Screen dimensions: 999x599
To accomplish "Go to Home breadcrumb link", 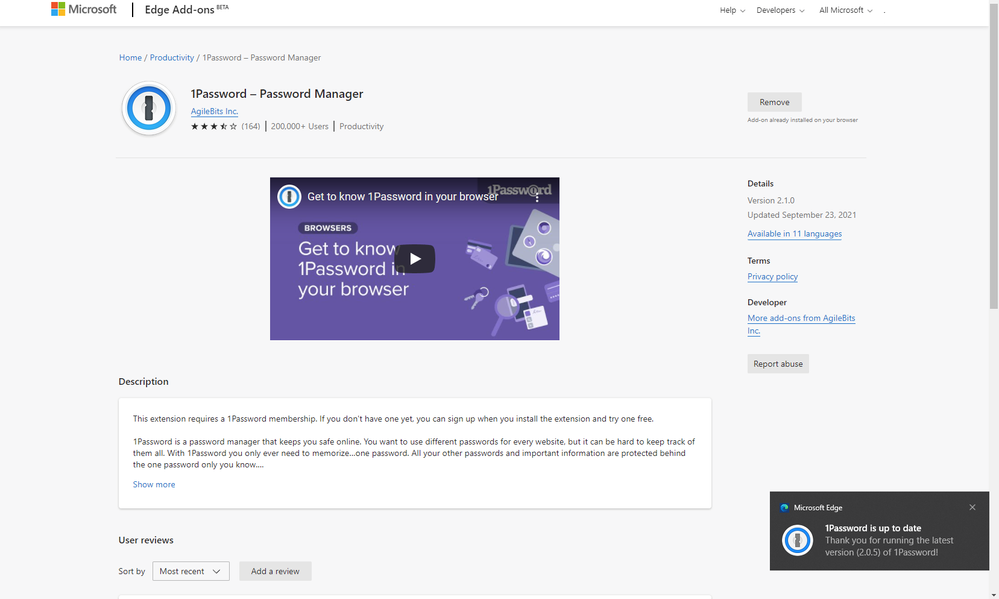I will (x=130, y=58).
